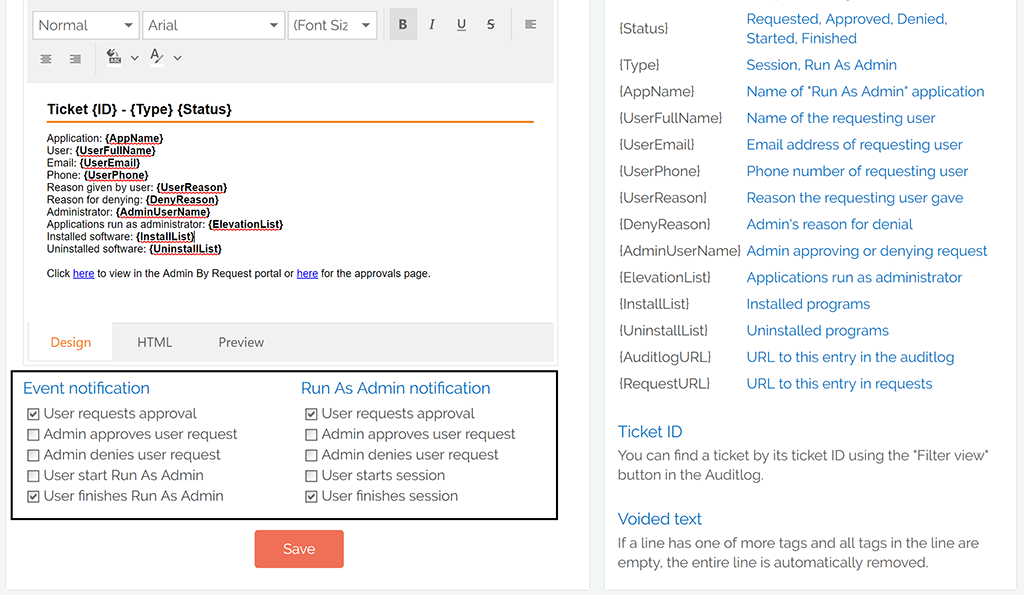
Task: Uncheck Event notification User requests approval
Action: pyautogui.click(x=33, y=414)
